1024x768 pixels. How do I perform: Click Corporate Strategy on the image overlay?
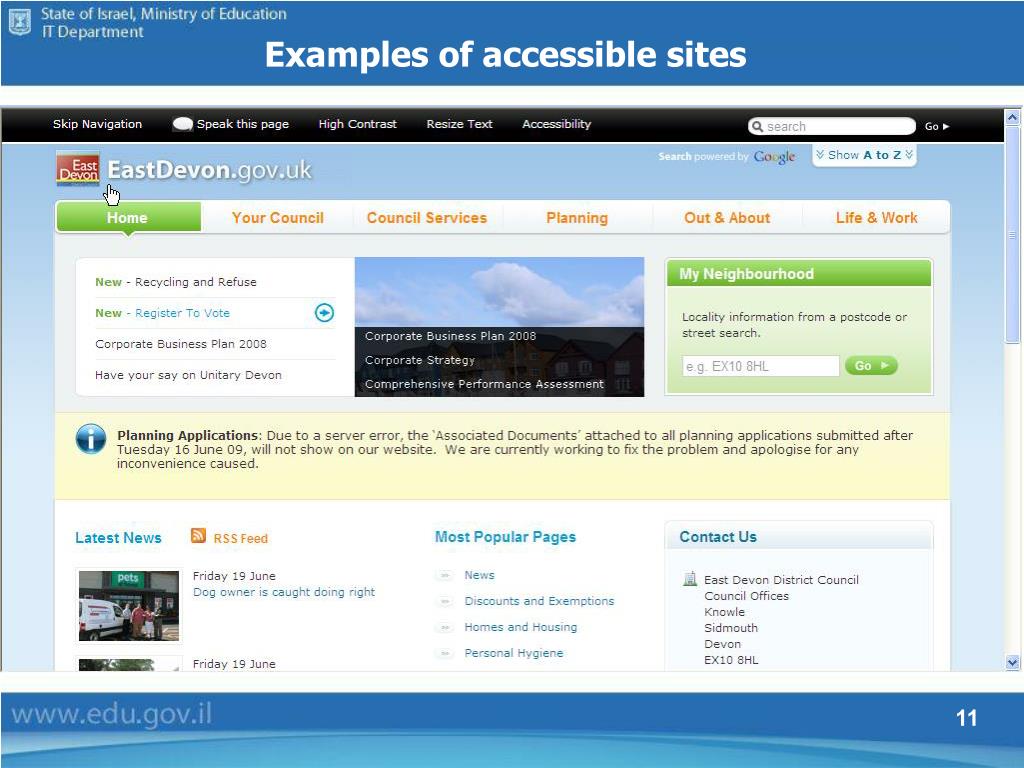click(x=420, y=360)
